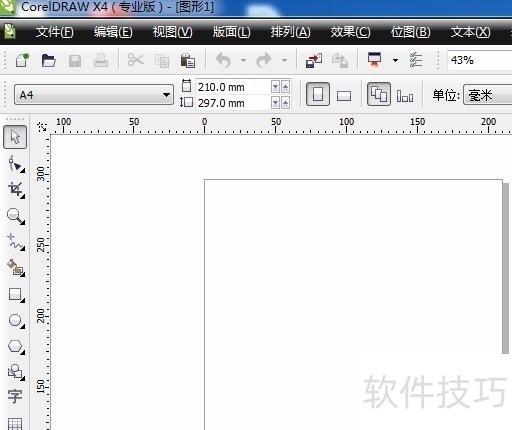The image size is (512, 430).
Task: Click the Save disk icon
Action: (x=75, y=61)
